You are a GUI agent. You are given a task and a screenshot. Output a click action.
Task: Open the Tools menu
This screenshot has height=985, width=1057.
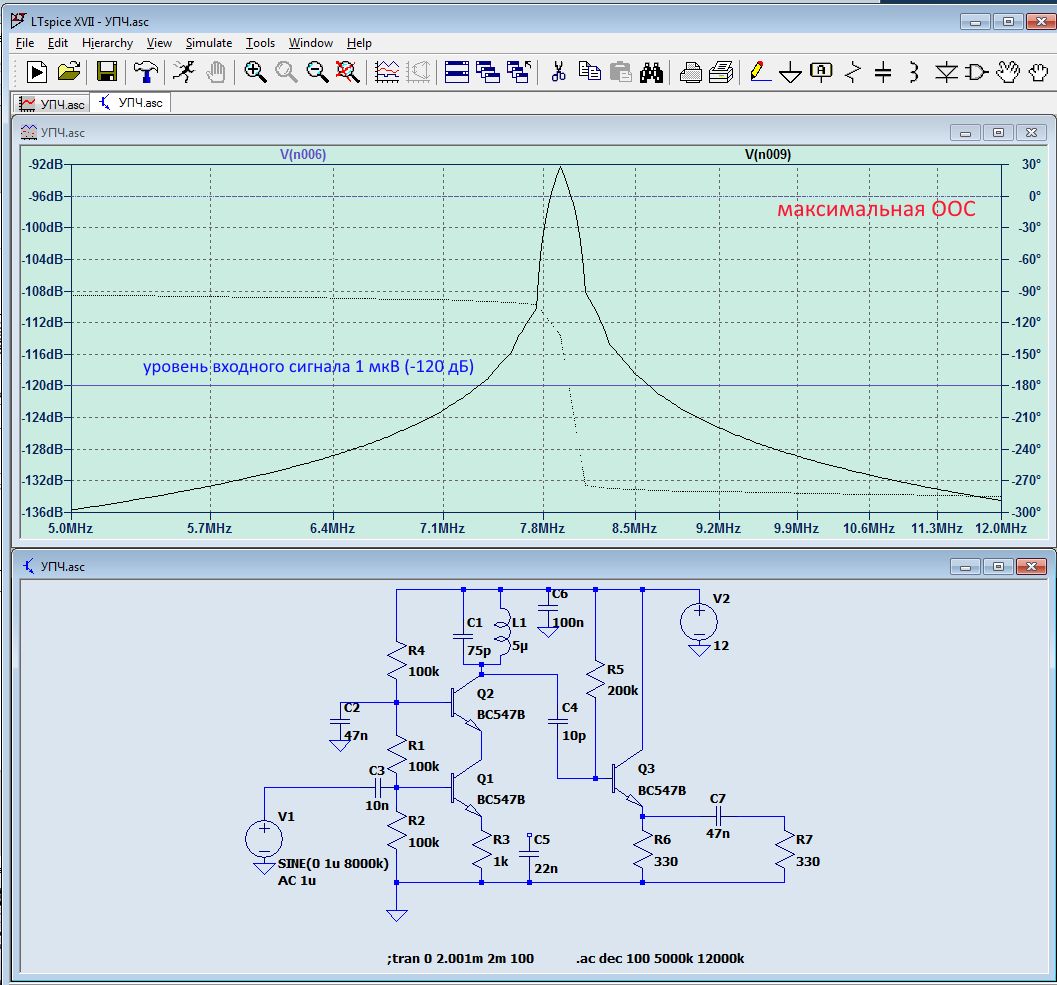pyautogui.click(x=260, y=42)
